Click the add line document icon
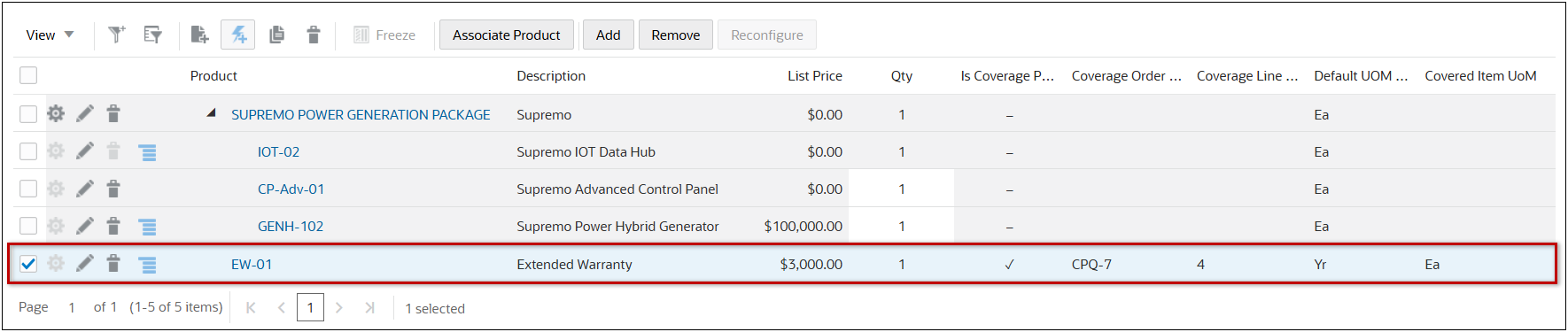The image size is (1568, 332). [199, 35]
